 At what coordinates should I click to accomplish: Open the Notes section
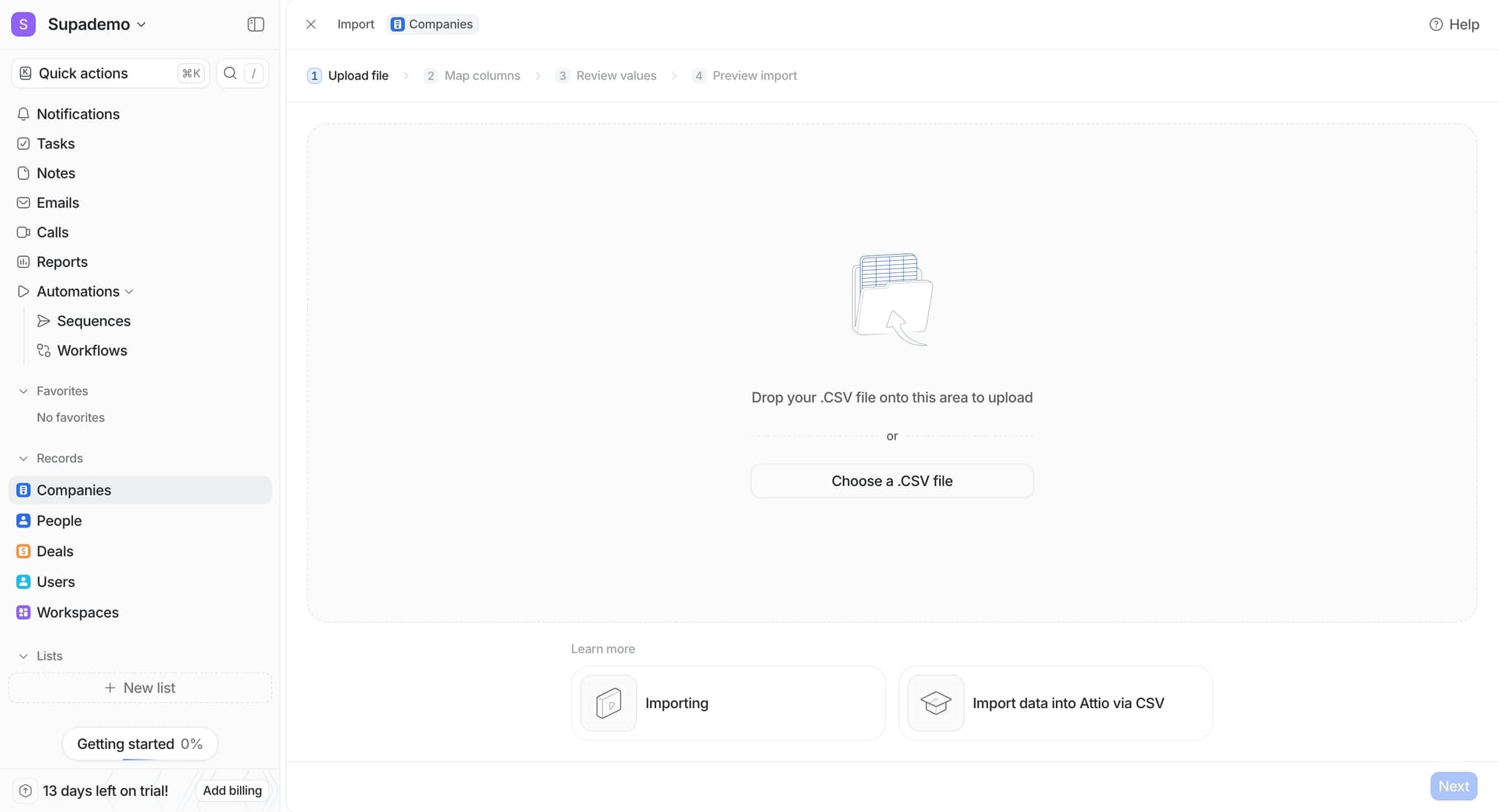pyautogui.click(x=24, y=173)
